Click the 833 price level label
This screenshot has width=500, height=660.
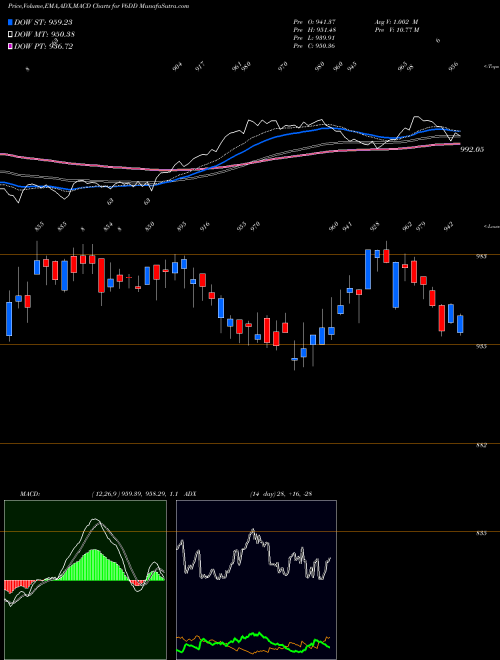click(x=481, y=533)
